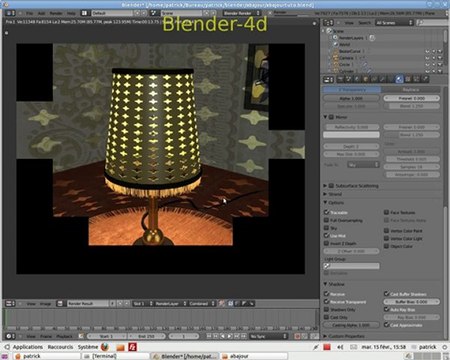
Task: Enable the Object Color checkbox
Action: (386, 246)
